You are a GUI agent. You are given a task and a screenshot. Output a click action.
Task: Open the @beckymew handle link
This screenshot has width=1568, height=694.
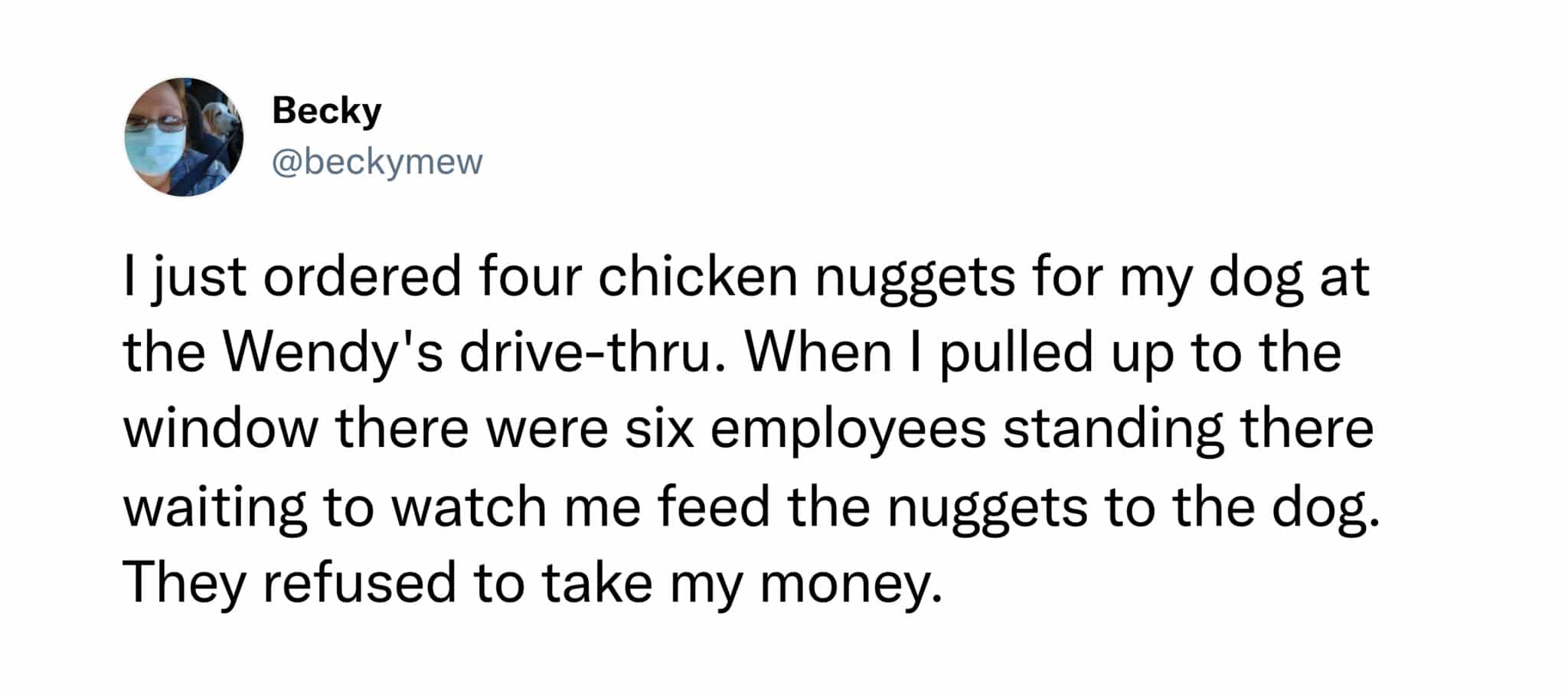(x=377, y=162)
